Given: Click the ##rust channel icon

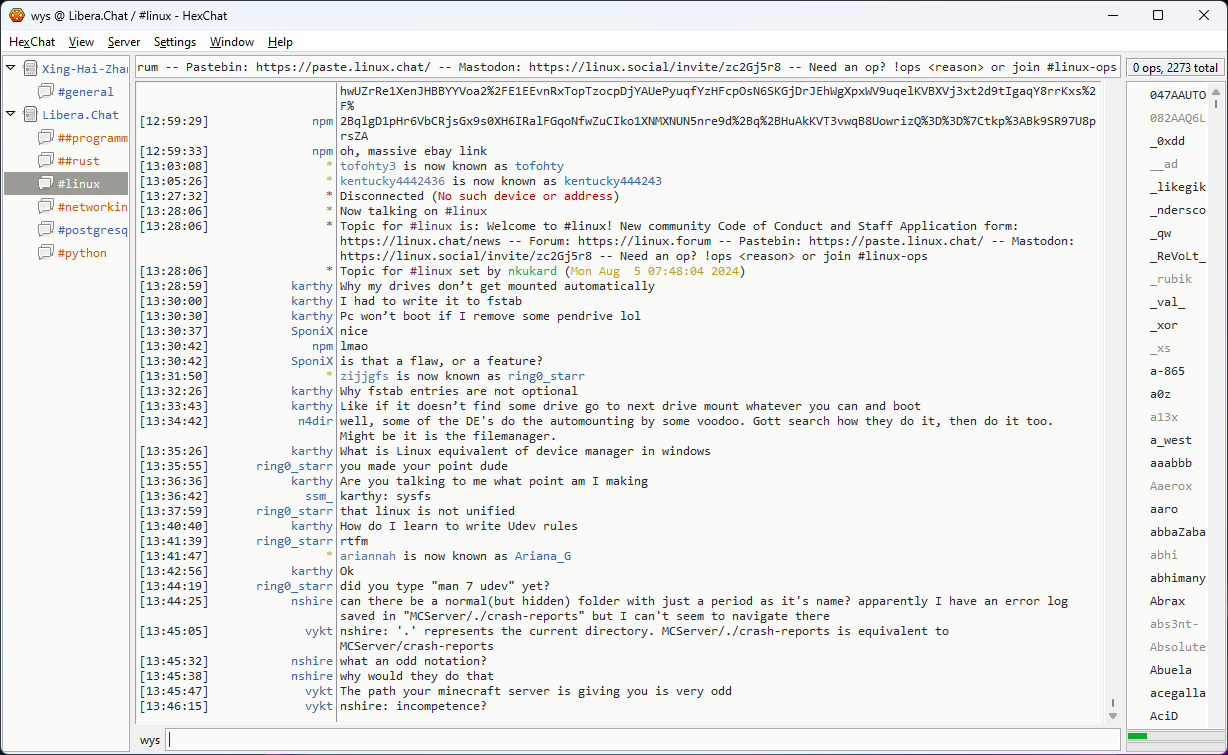Looking at the screenshot, I should 46,161.
